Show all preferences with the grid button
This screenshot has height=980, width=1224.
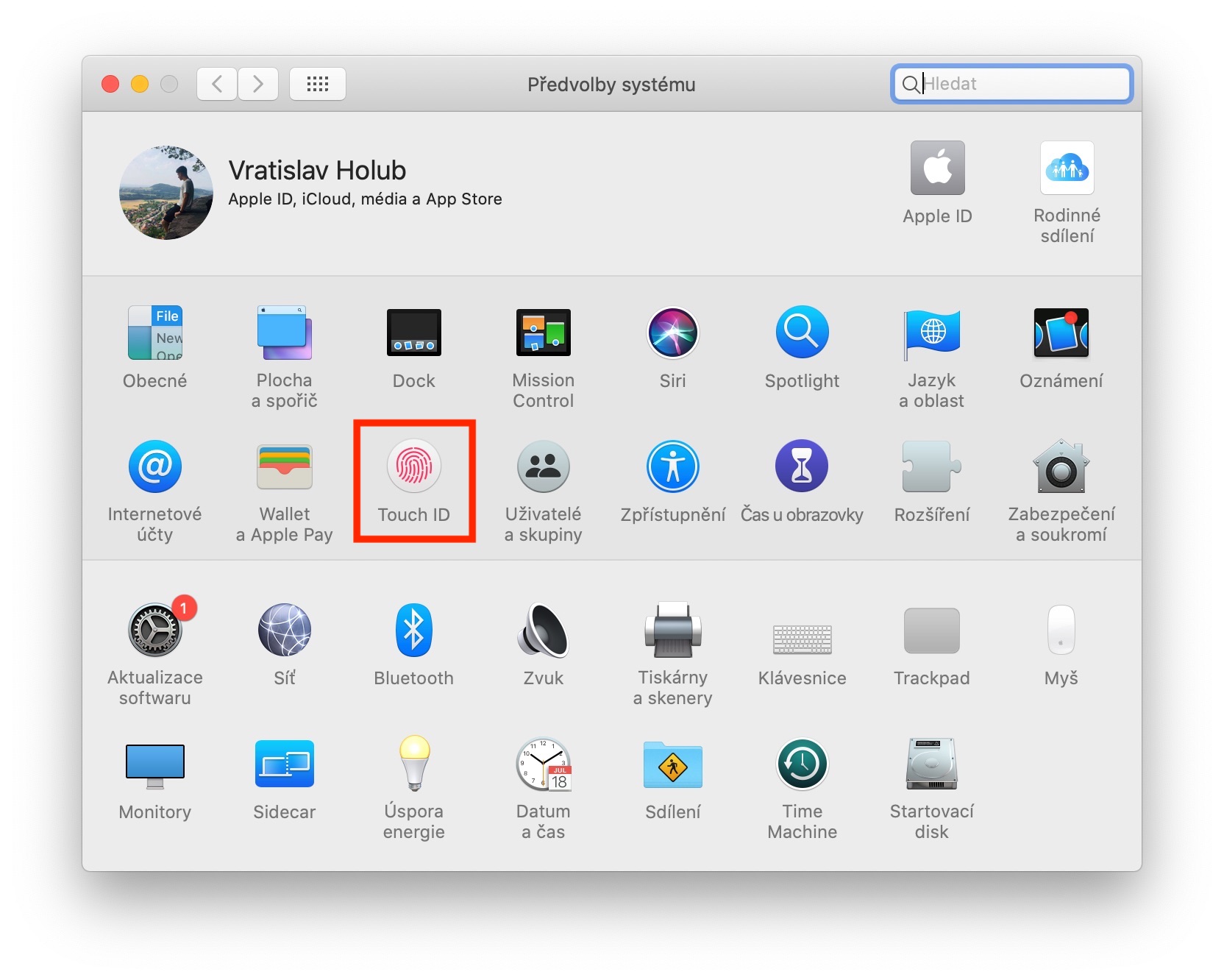click(318, 84)
